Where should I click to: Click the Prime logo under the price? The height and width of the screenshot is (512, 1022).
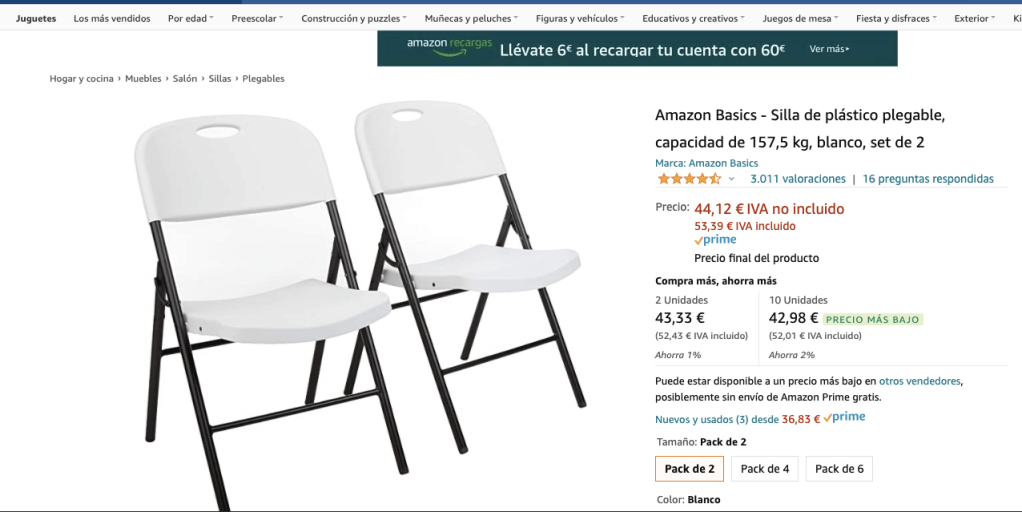pos(715,240)
